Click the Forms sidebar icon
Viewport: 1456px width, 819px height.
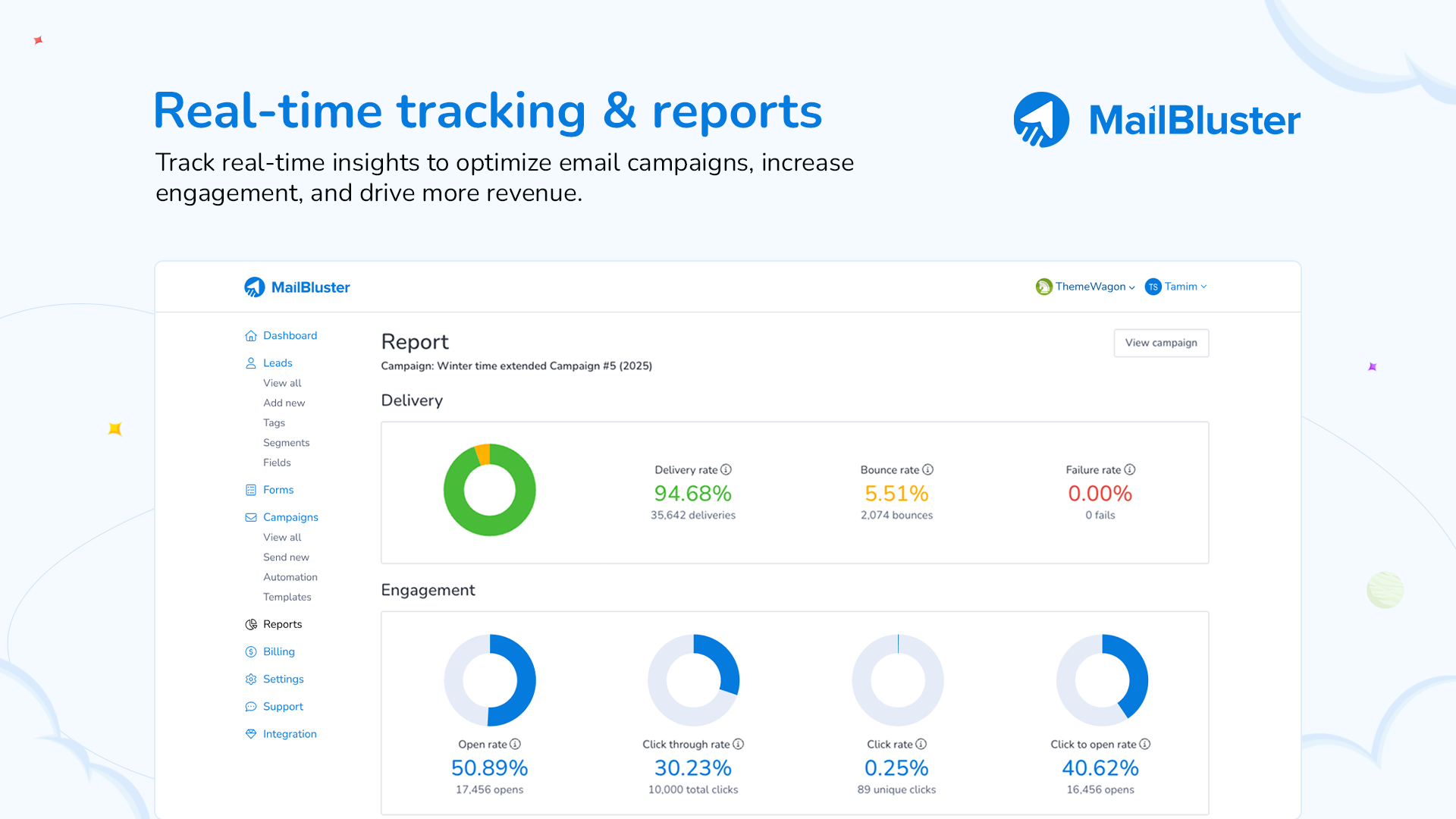[x=251, y=490]
